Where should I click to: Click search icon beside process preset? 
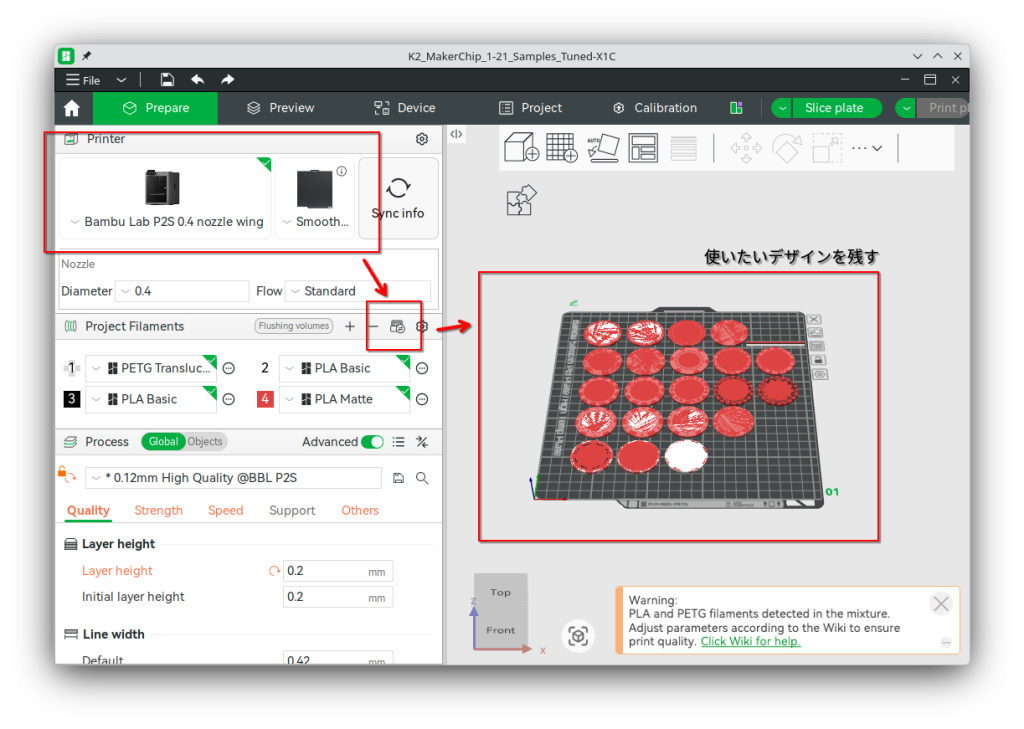(422, 478)
